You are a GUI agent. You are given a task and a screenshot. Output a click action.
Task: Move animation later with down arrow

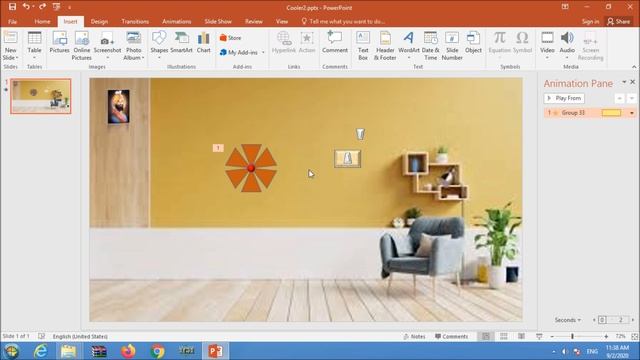631,98
